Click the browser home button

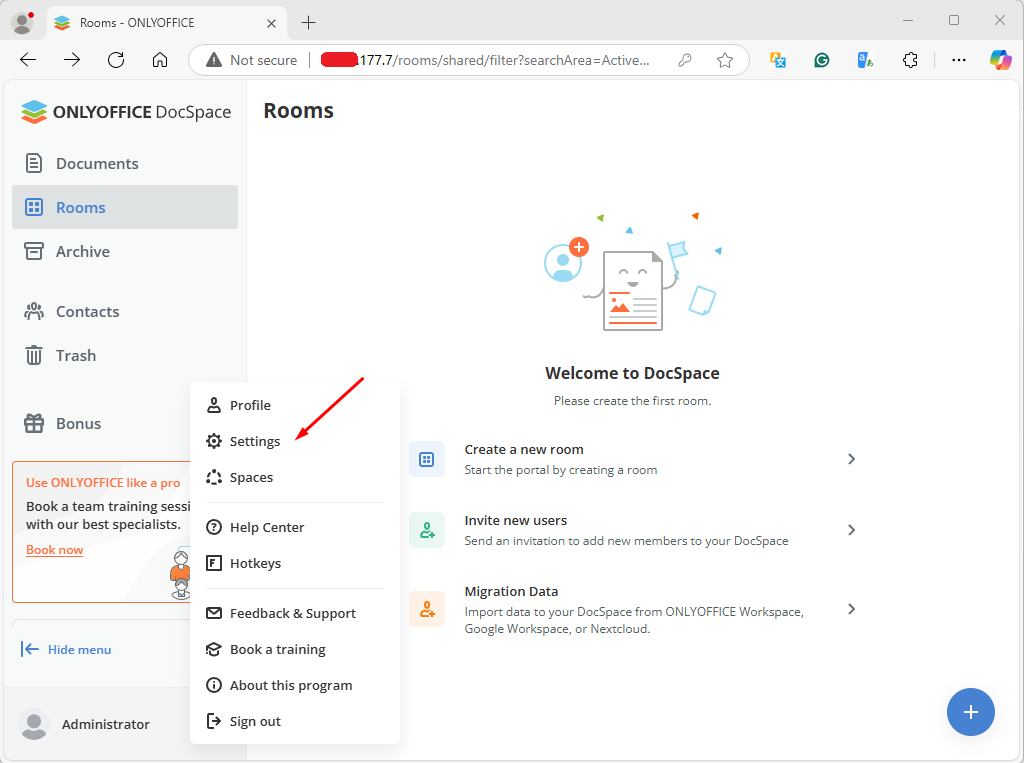pos(160,60)
